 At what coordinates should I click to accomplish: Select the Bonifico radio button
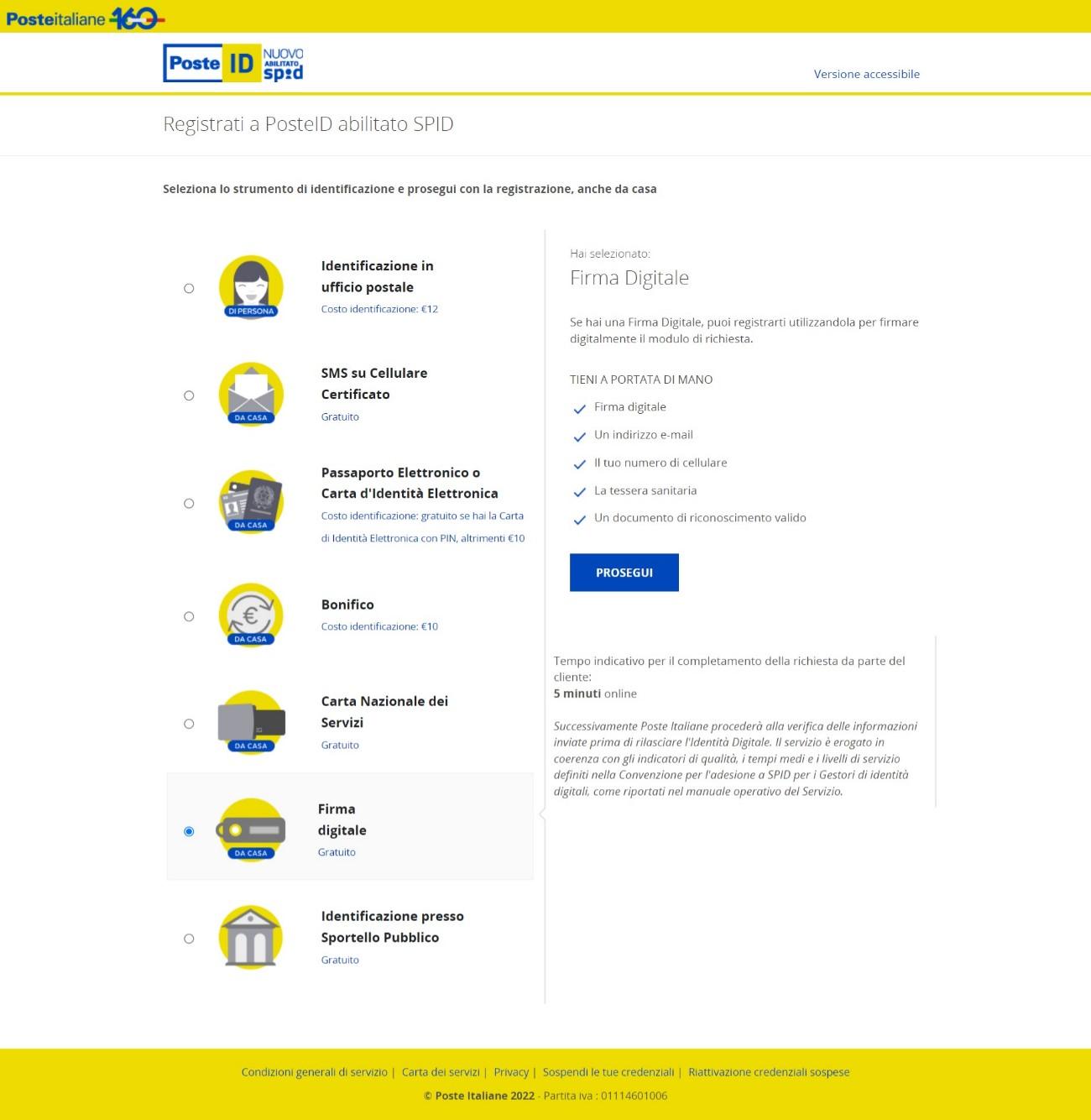click(x=189, y=616)
